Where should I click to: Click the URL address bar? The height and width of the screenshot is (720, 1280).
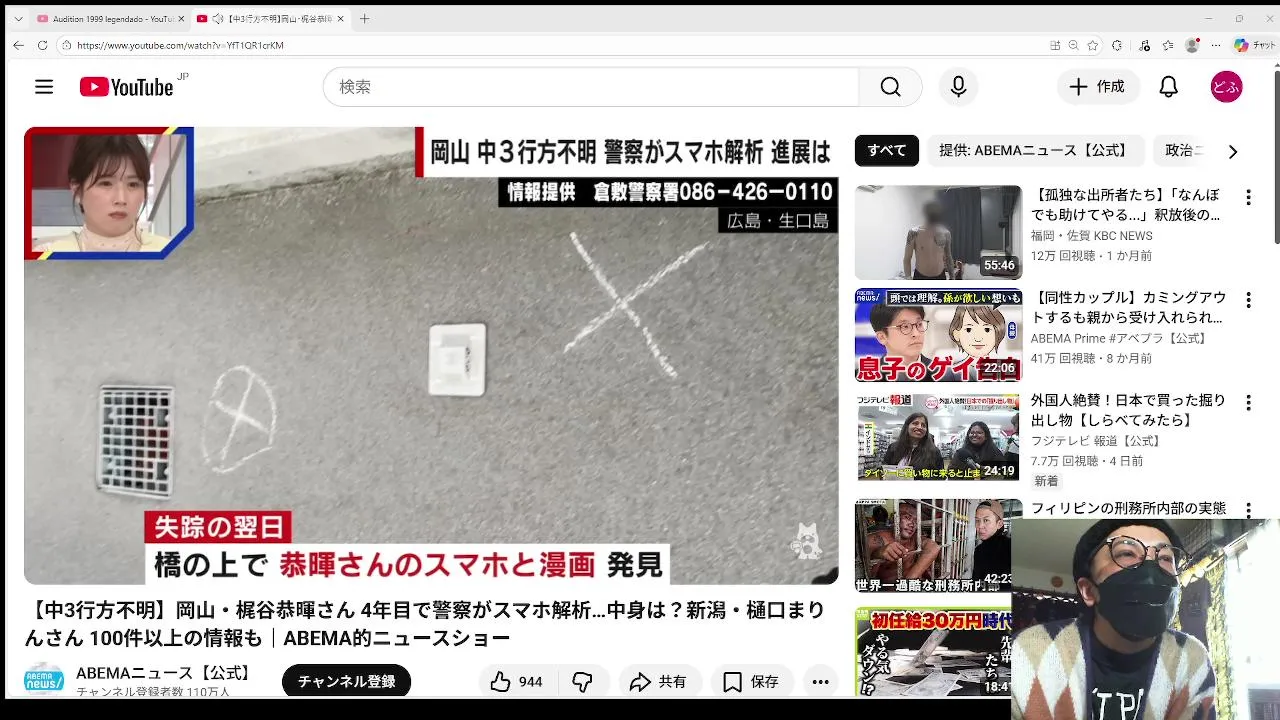560,45
